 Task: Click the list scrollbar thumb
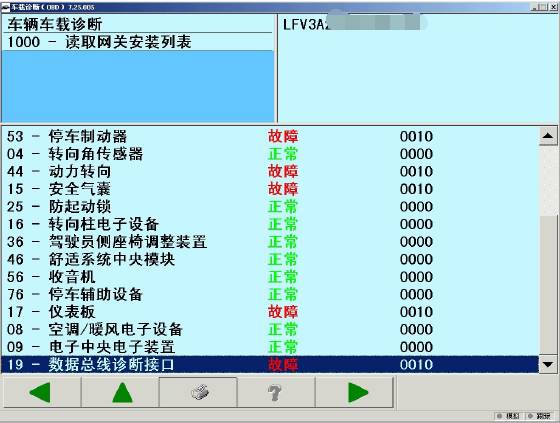pos(548,285)
